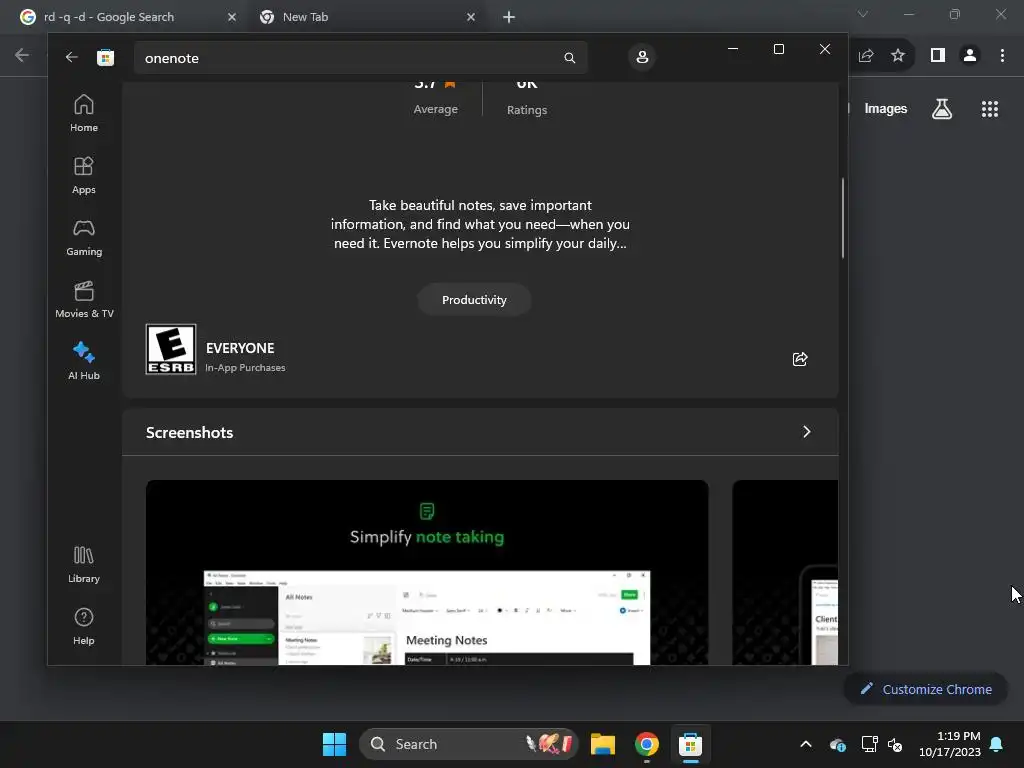Open Chrome three-dot menu
The width and height of the screenshot is (1024, 768).
tap(1002, 56)
